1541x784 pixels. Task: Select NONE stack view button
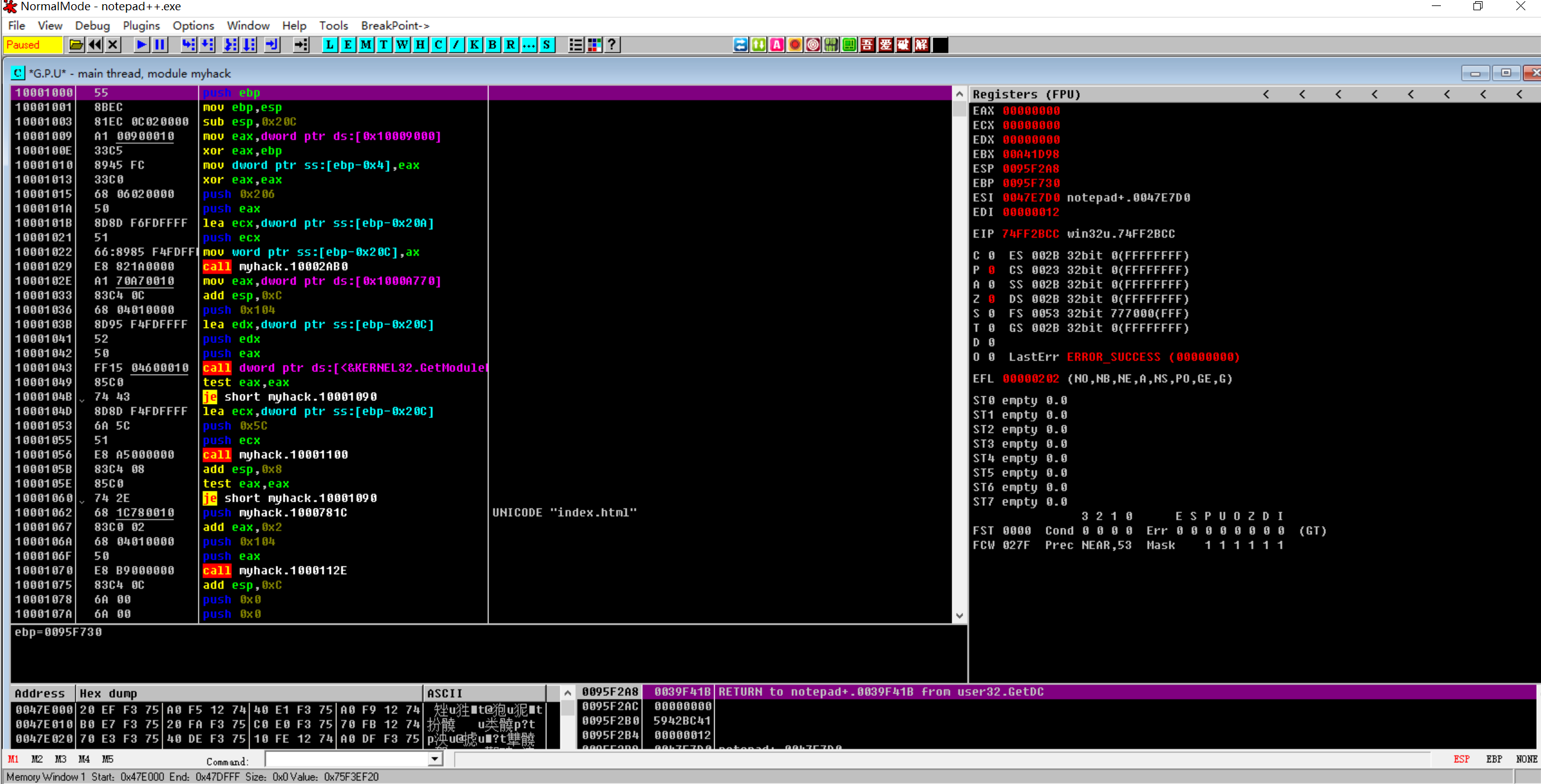pos(1527,759)
